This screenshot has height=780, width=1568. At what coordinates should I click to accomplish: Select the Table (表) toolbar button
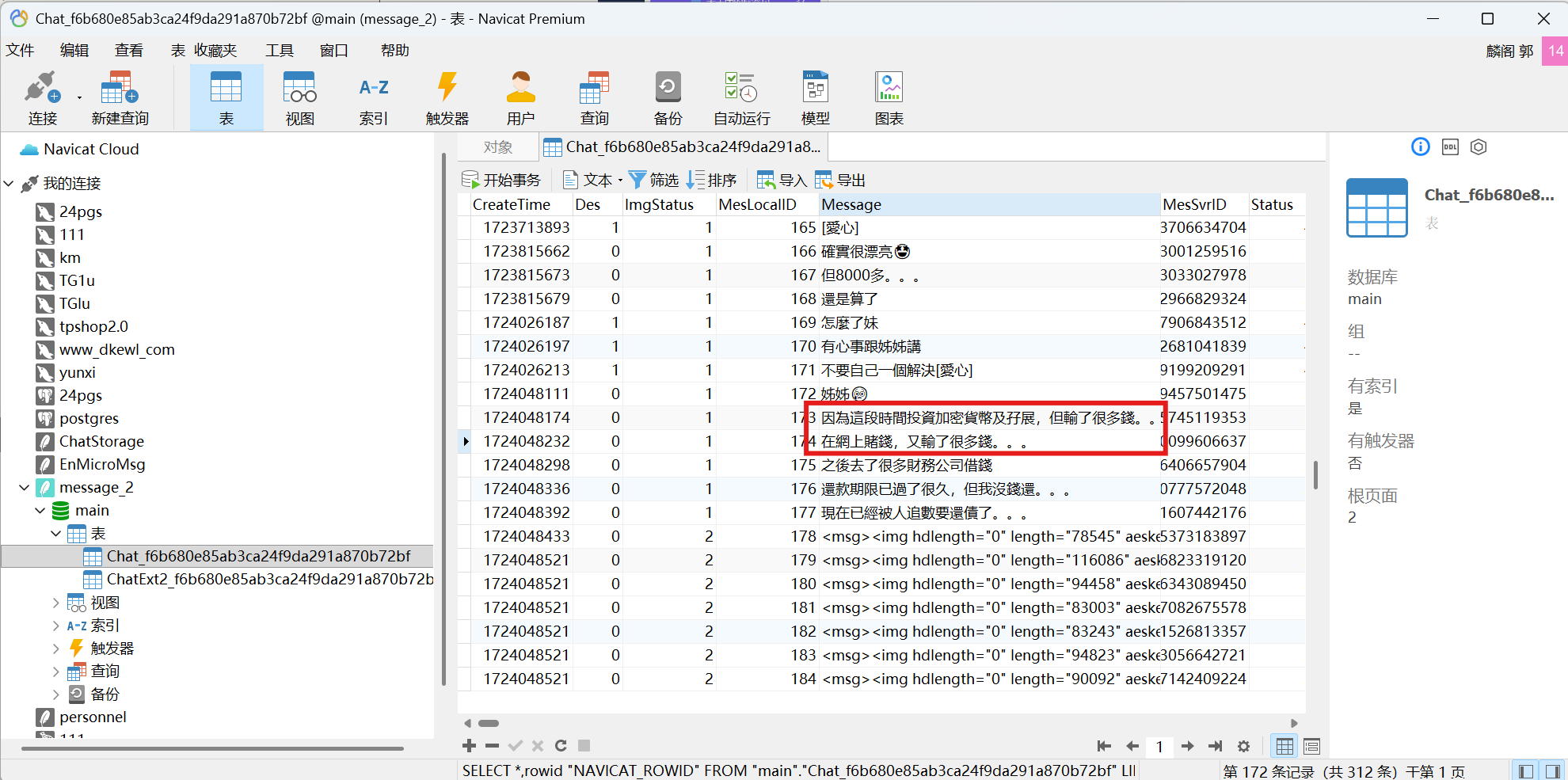pyautogui.click(x=226, y=97)
